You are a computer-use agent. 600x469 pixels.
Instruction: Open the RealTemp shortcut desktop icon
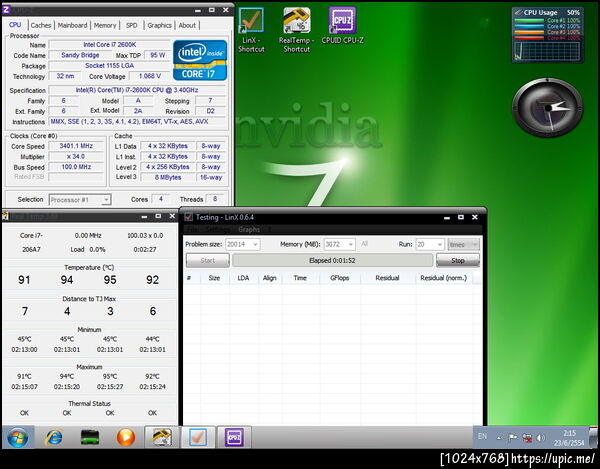click(x=297, y=30)
